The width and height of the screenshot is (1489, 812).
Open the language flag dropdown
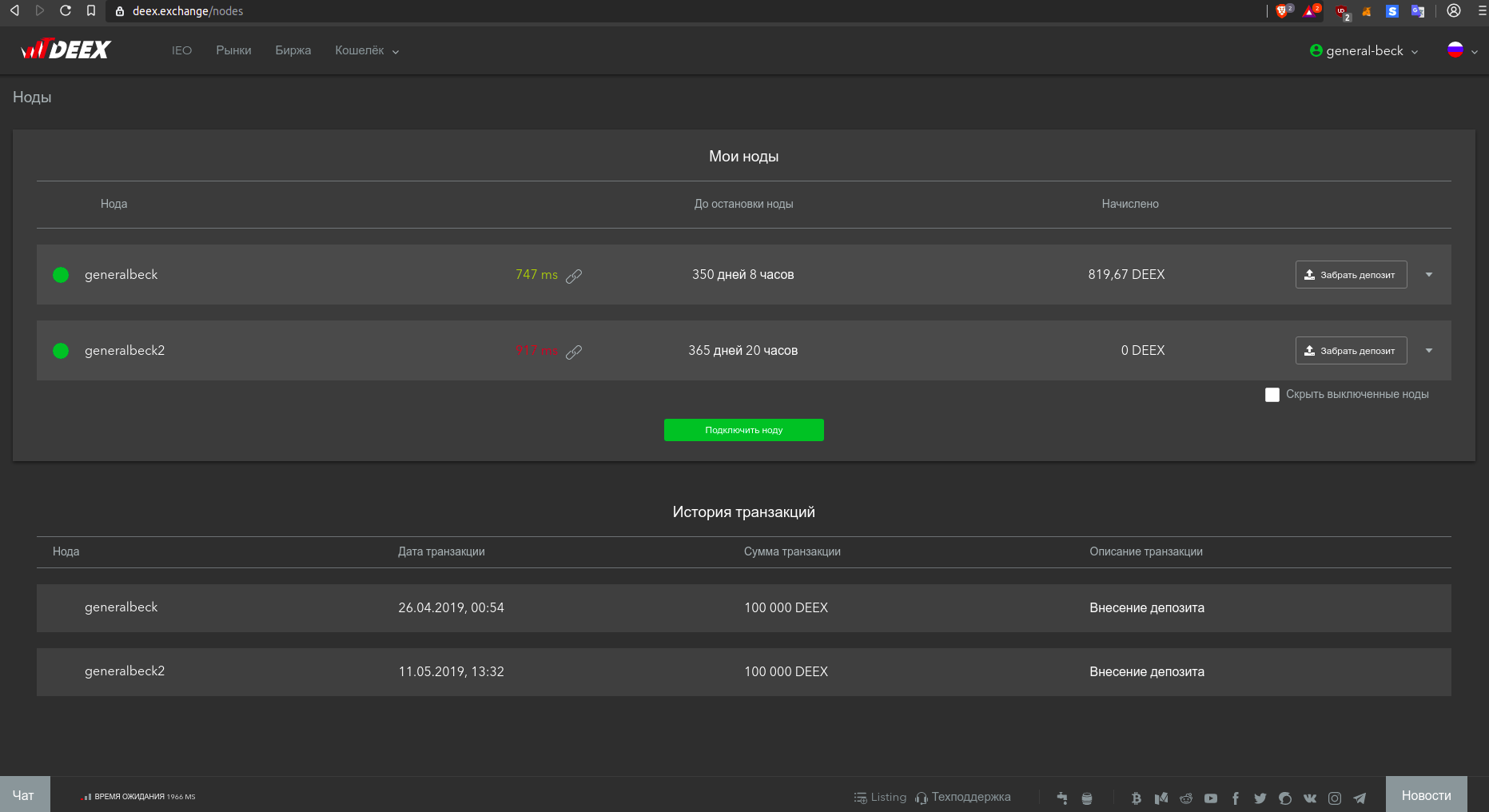[x=1463, y=50]
